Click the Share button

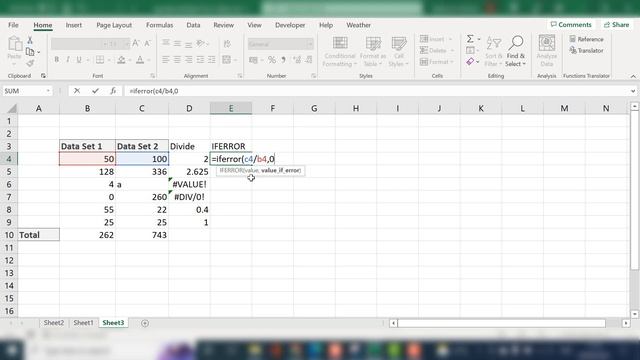click(616, 24)
